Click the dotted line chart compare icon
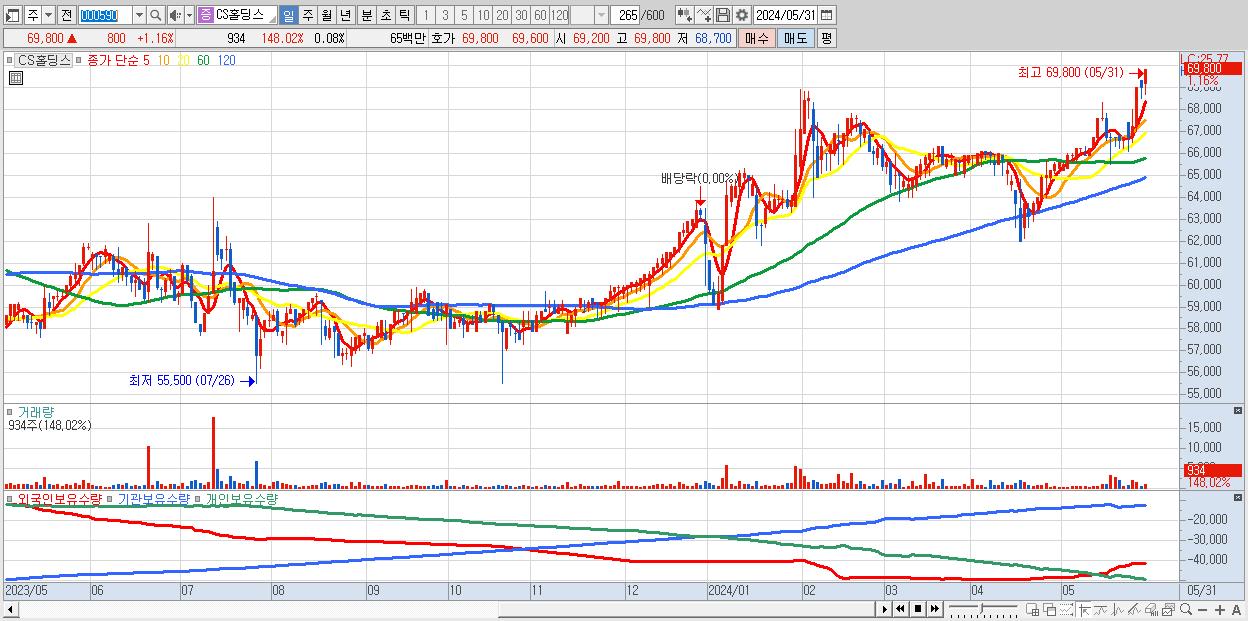Screen dimensions: 1248x621 click(x=1067, y=610)
